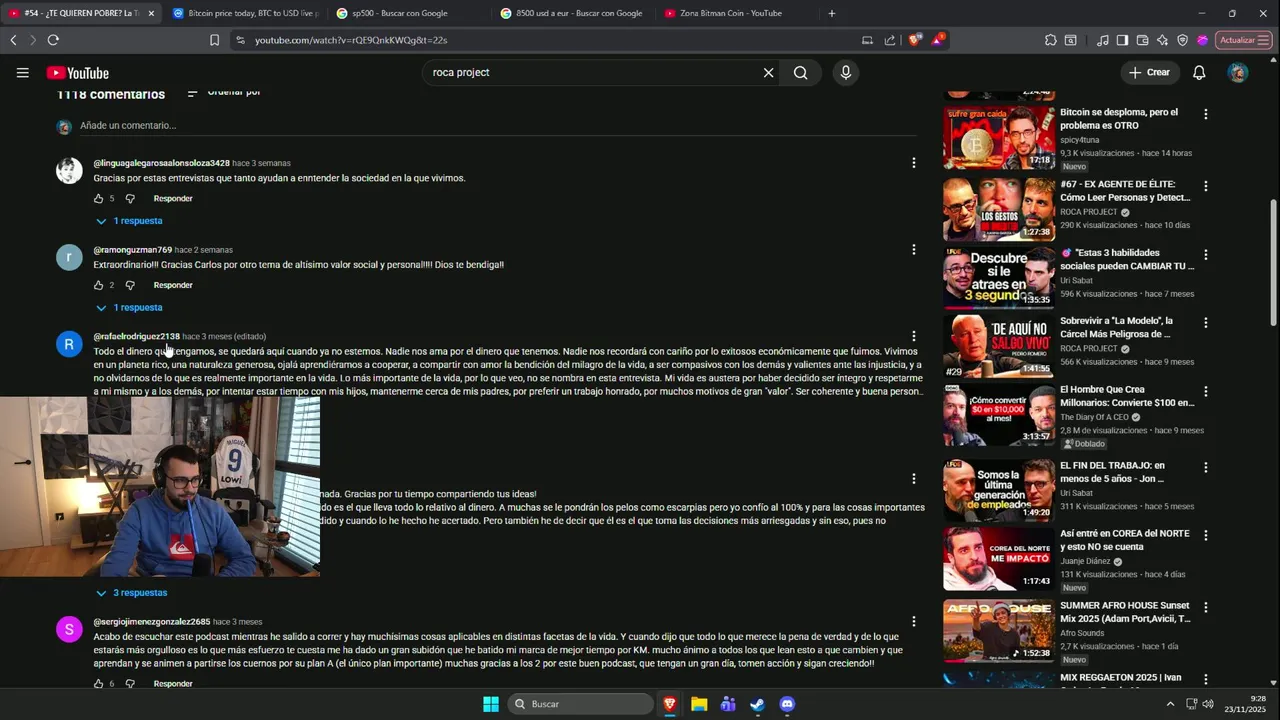Screen dimensions: 1280x720
Task: Click Responder on ramonguzman769's comment
Action: [x=173, y=285]
